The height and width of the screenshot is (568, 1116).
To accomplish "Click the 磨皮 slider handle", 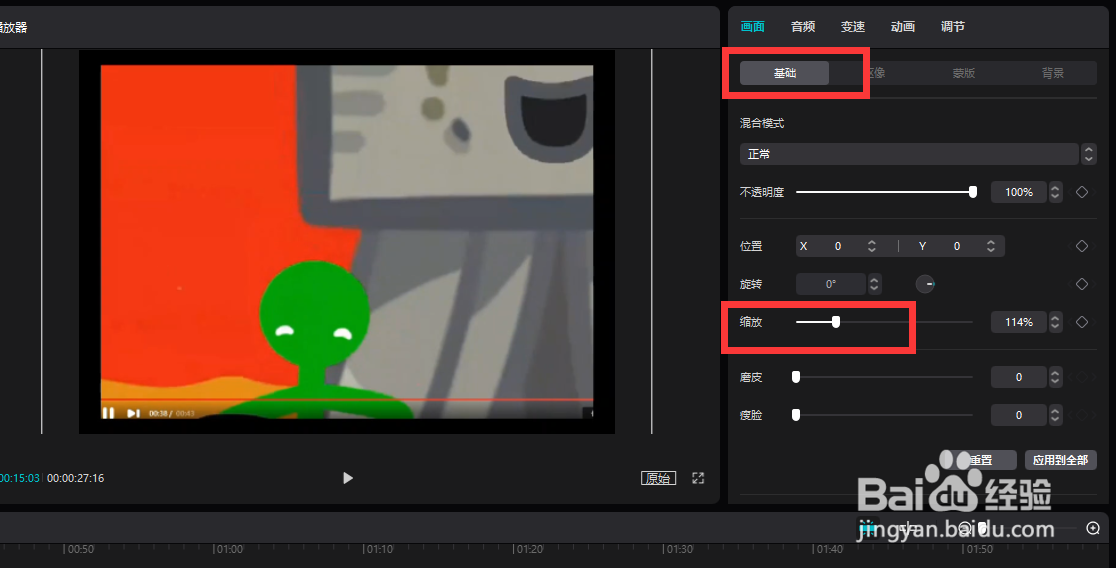I will (x=796, y=377).
